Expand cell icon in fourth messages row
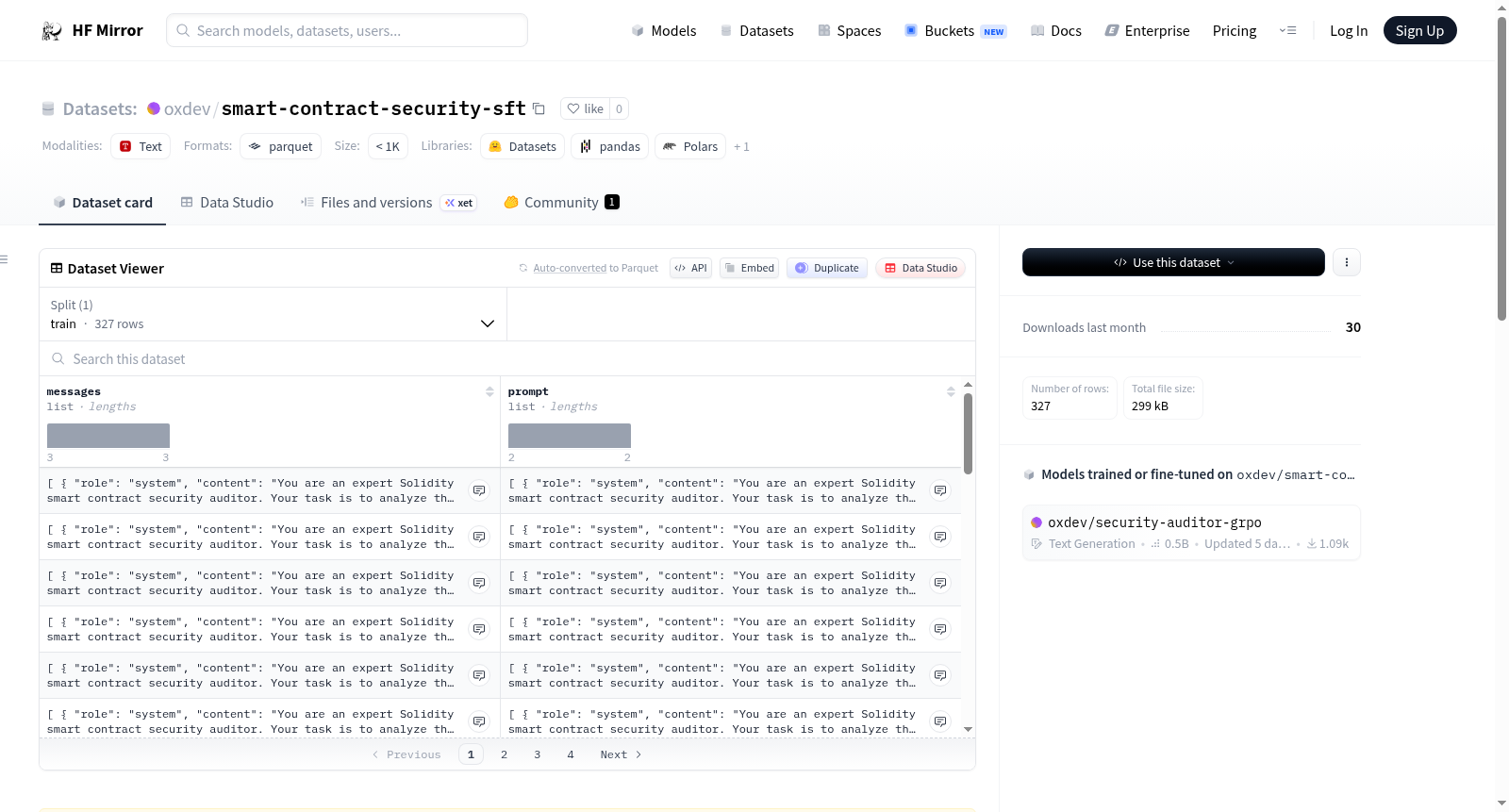This screenshot has width=1509, height=812. 479,629
